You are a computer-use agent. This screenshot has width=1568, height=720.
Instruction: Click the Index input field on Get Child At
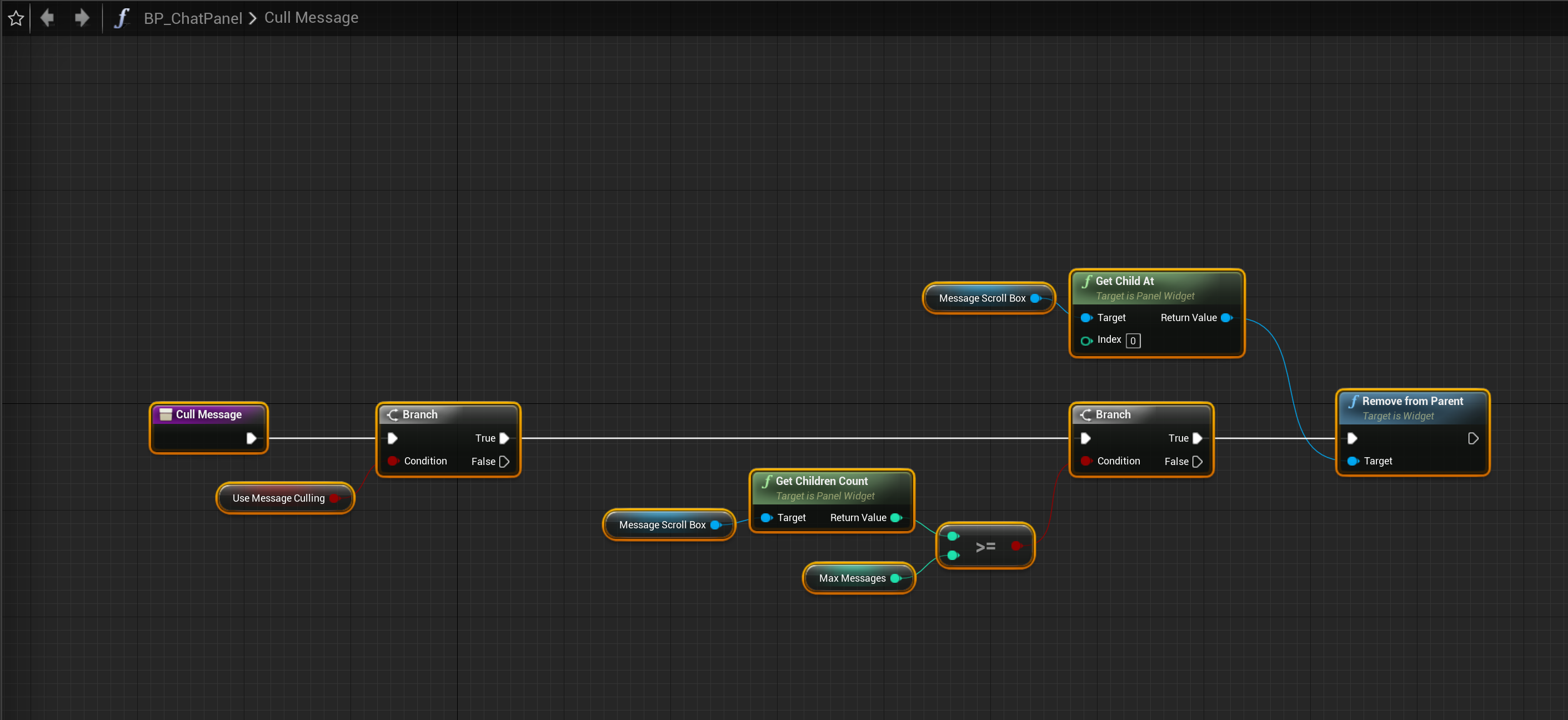[1133, 341]
